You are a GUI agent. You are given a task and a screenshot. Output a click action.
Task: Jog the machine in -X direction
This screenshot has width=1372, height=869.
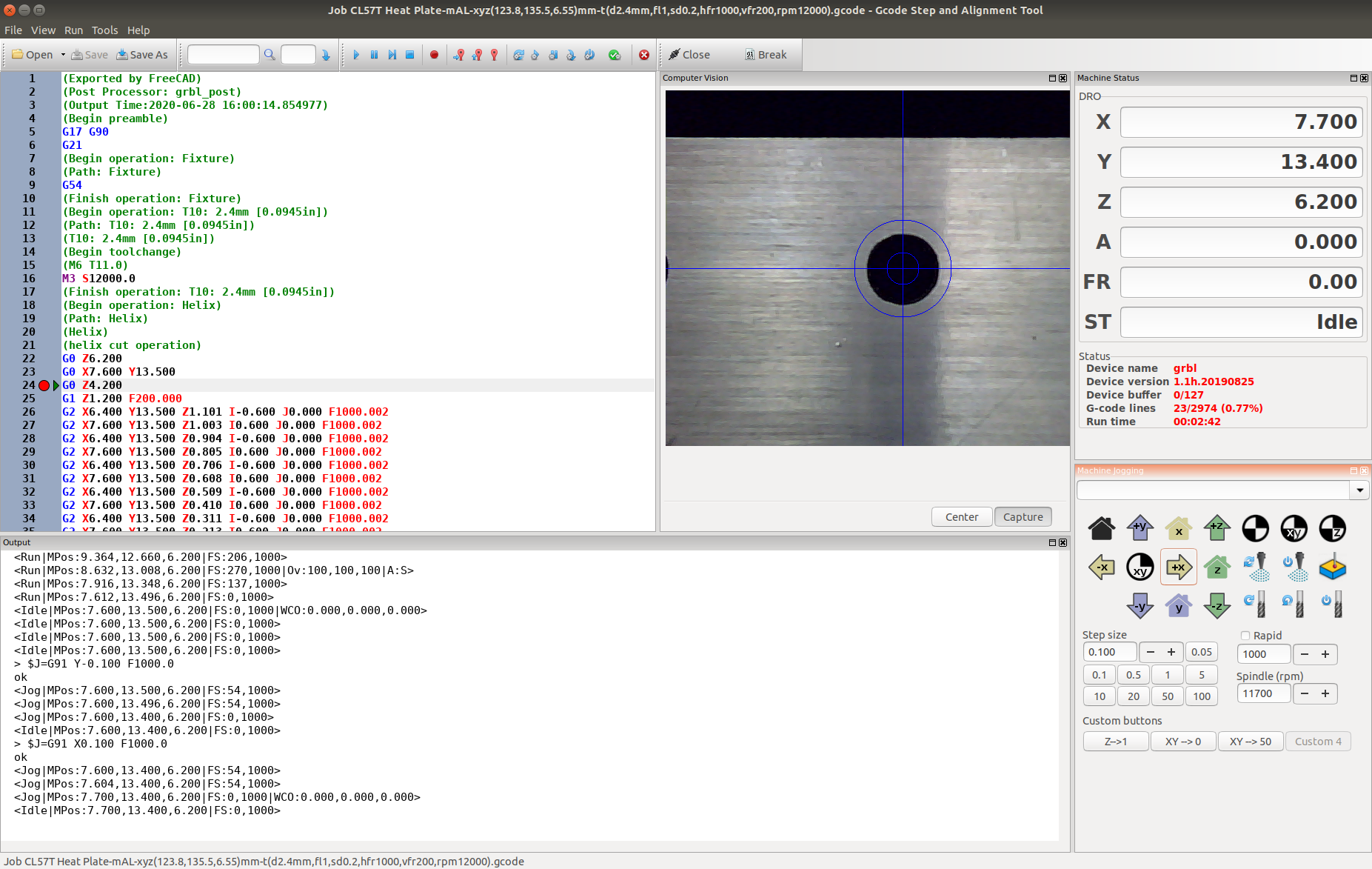(1102, 567)
